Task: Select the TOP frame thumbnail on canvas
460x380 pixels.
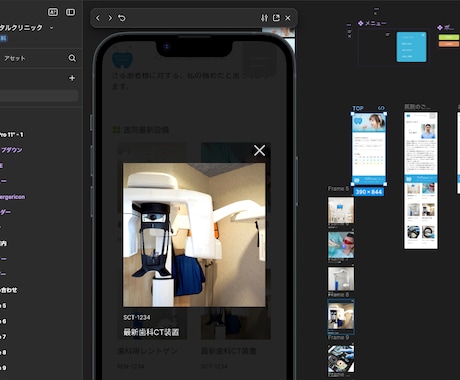Action: pyautogui.click(x=369, y=149)
